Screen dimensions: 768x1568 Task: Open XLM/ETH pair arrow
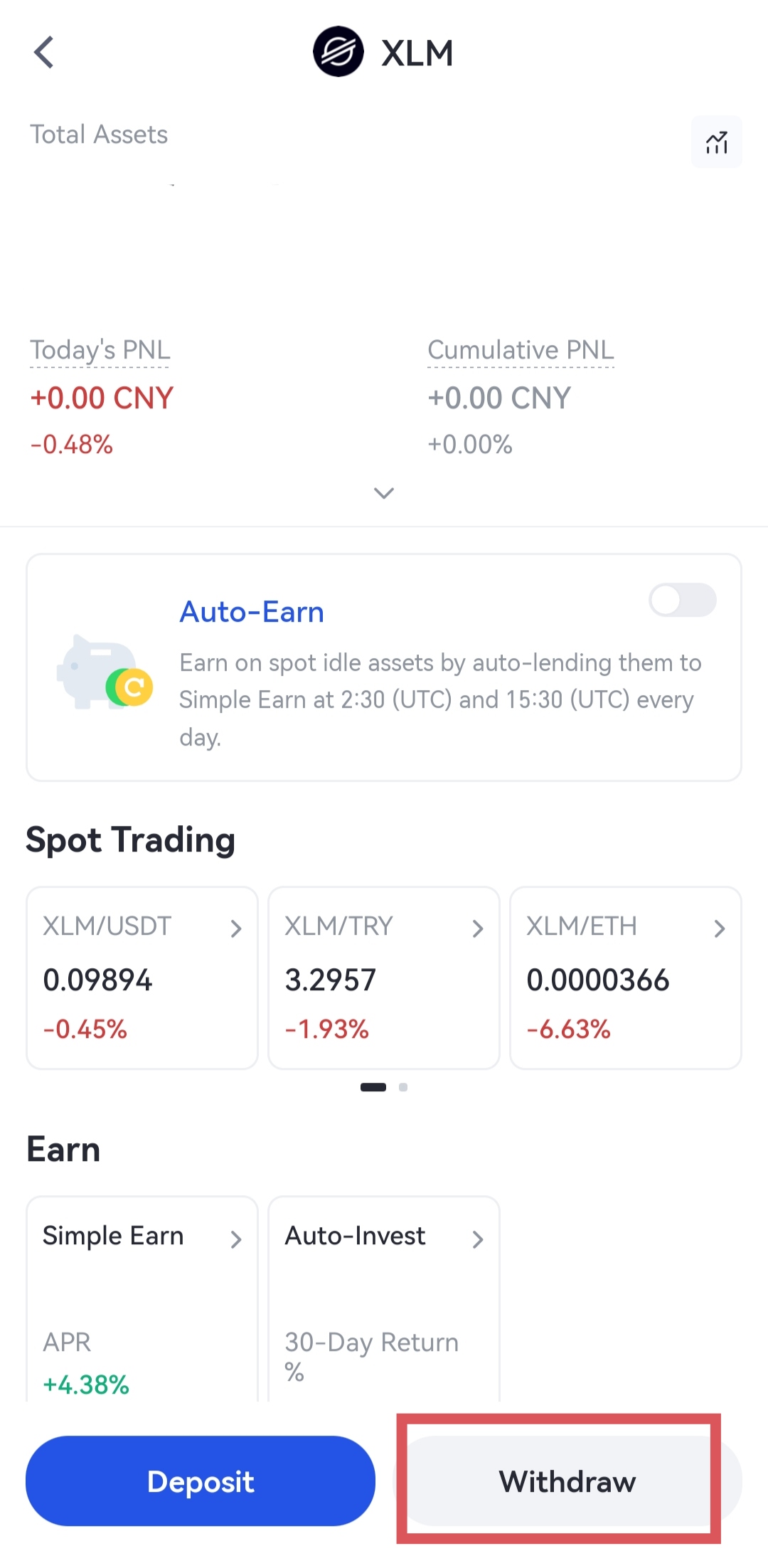click(720, 928)
